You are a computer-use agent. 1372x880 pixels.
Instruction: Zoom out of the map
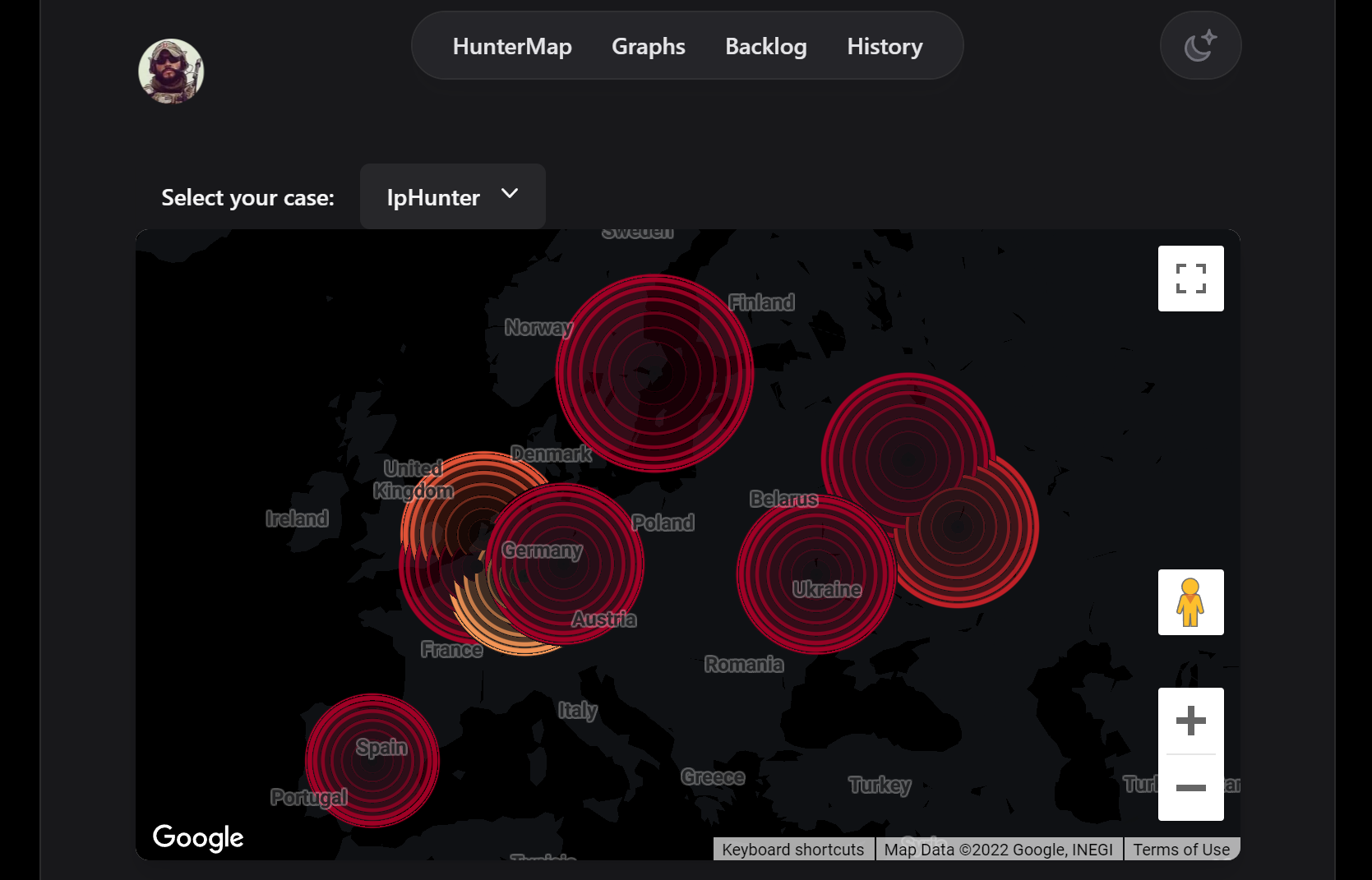click(1190, 787)
